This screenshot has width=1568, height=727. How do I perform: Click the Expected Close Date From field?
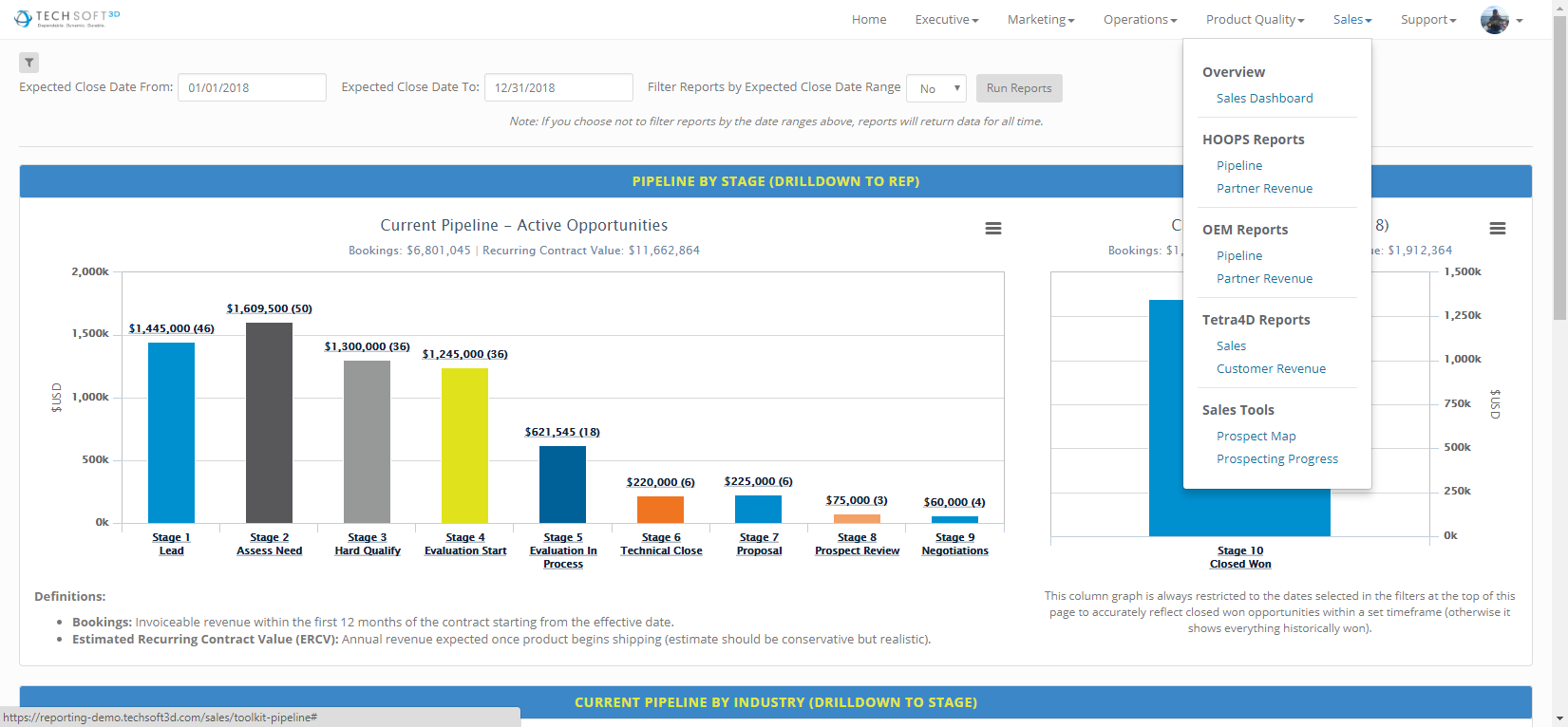click(x=252, y=87)
